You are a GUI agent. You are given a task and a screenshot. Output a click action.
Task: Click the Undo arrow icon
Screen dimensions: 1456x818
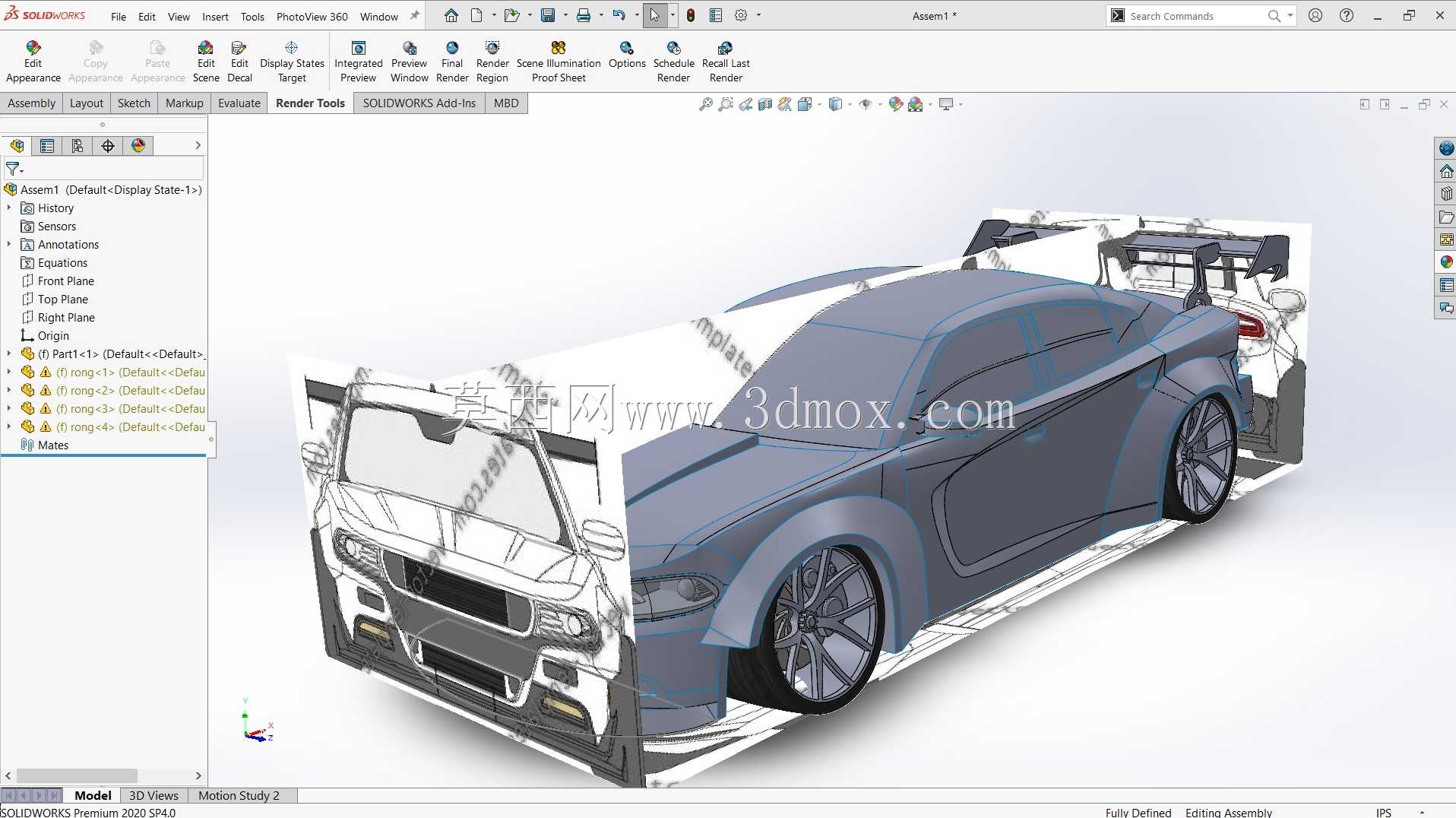[x=619, y=15]
